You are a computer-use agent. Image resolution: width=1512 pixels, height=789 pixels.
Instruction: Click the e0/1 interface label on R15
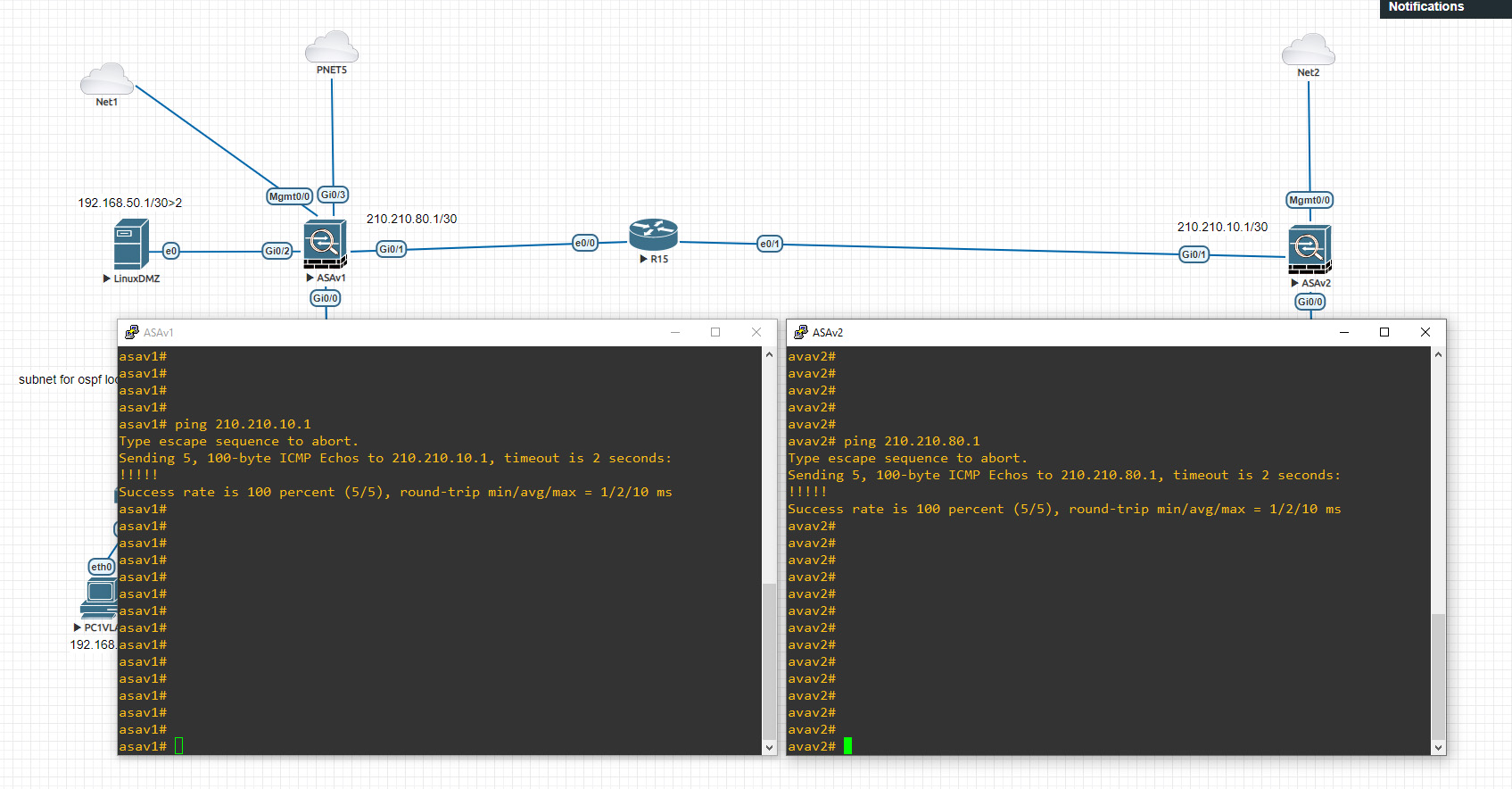(770, 244)
